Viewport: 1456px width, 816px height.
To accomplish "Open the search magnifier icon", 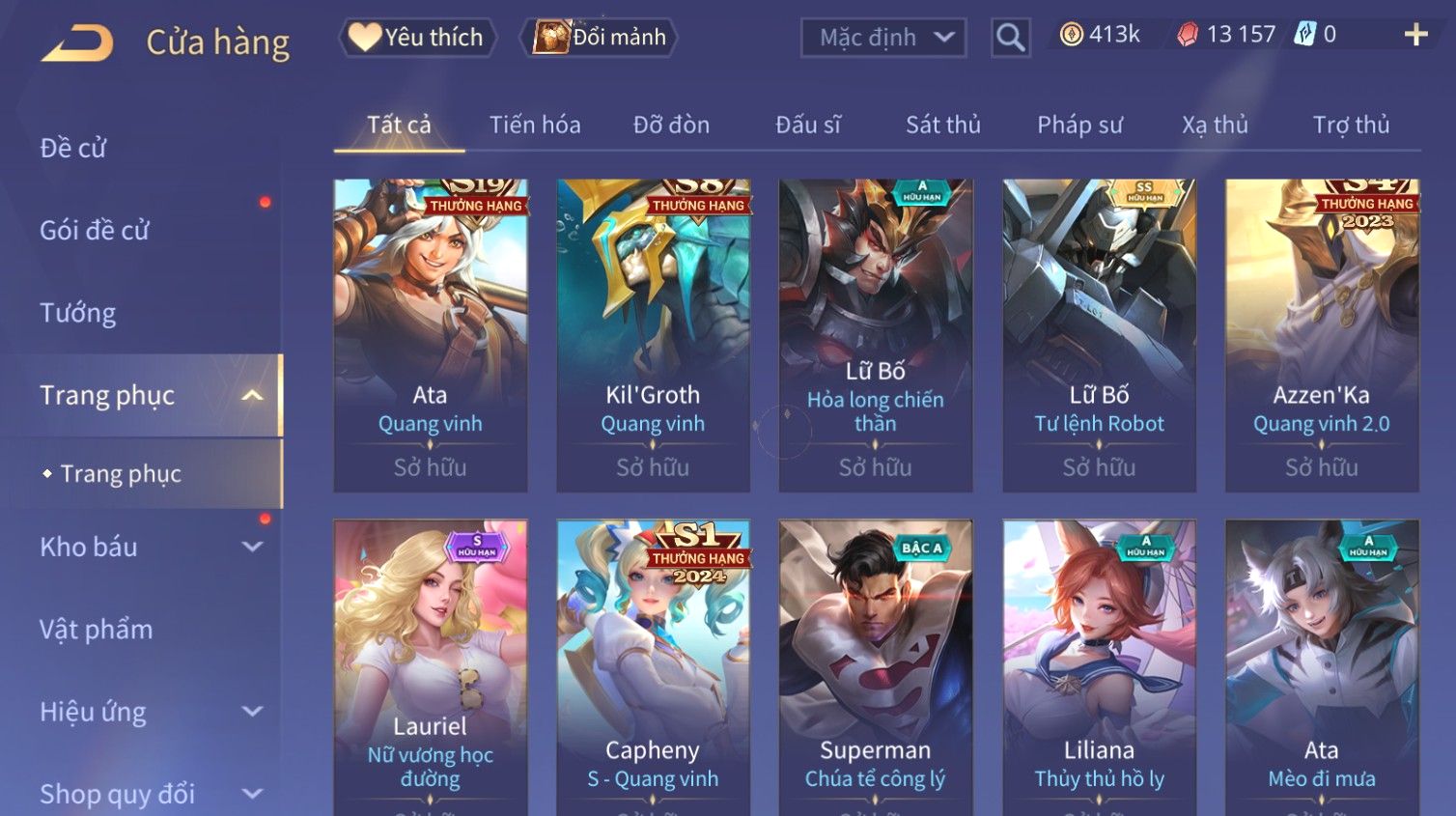I will click(1010, 38).
